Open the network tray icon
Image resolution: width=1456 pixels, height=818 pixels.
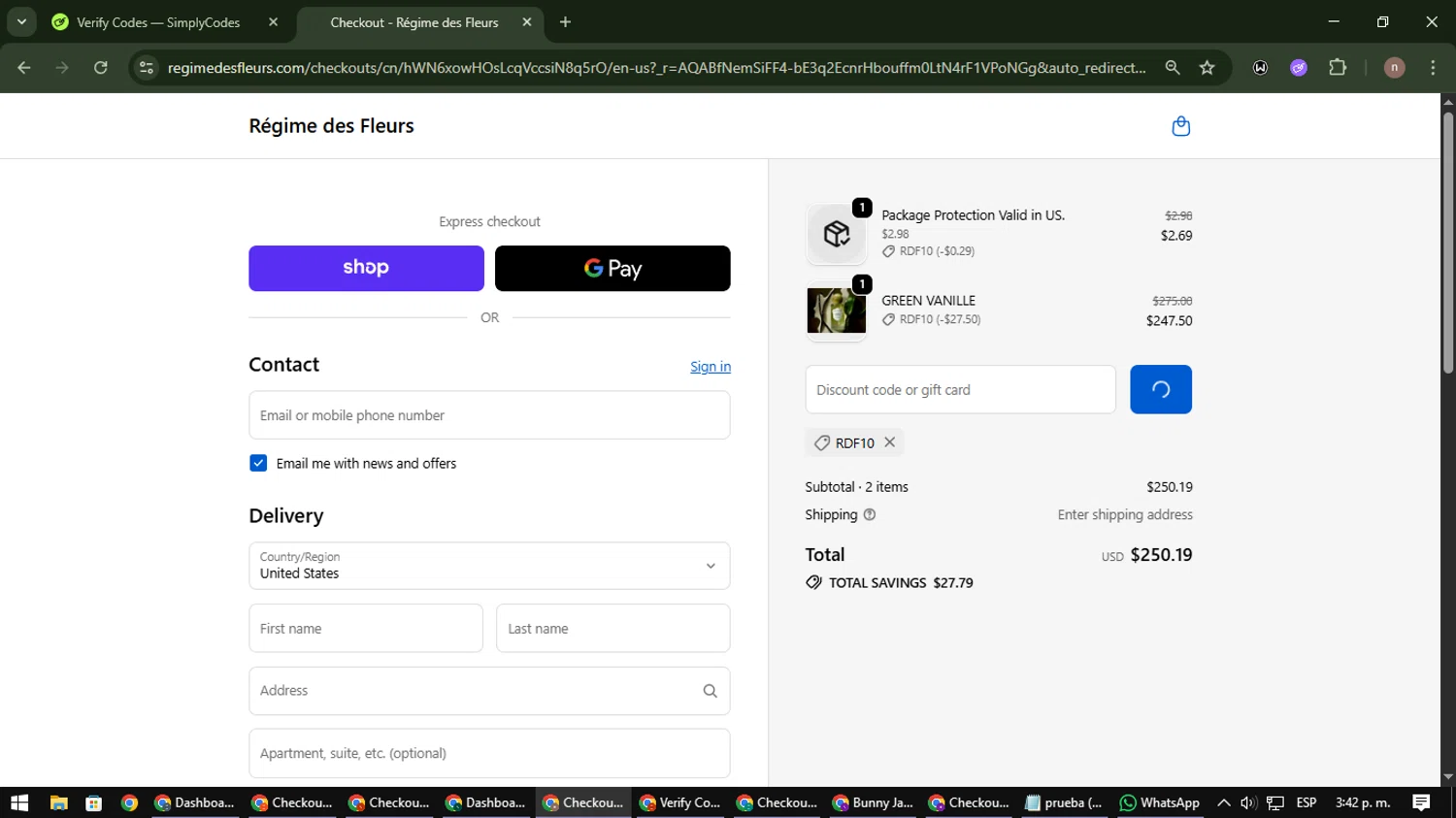pyautogui.click(x=1275, y=802)
